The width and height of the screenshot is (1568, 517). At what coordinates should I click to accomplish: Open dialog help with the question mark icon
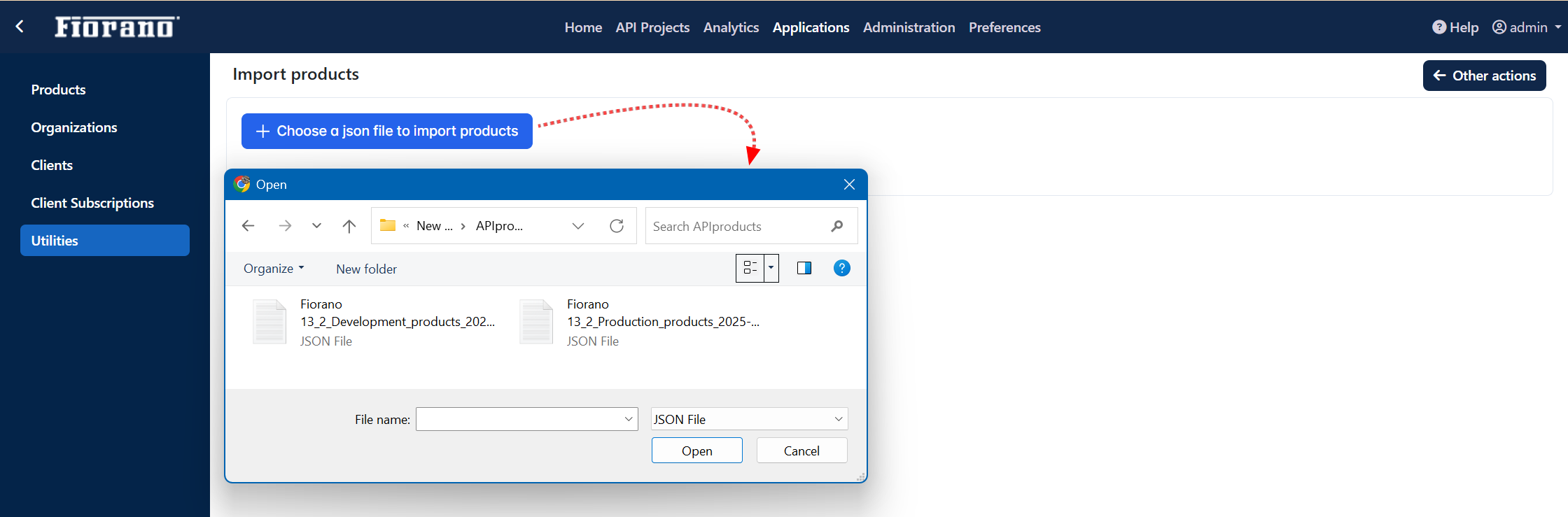pyautogui.click(x=842, y=268)
